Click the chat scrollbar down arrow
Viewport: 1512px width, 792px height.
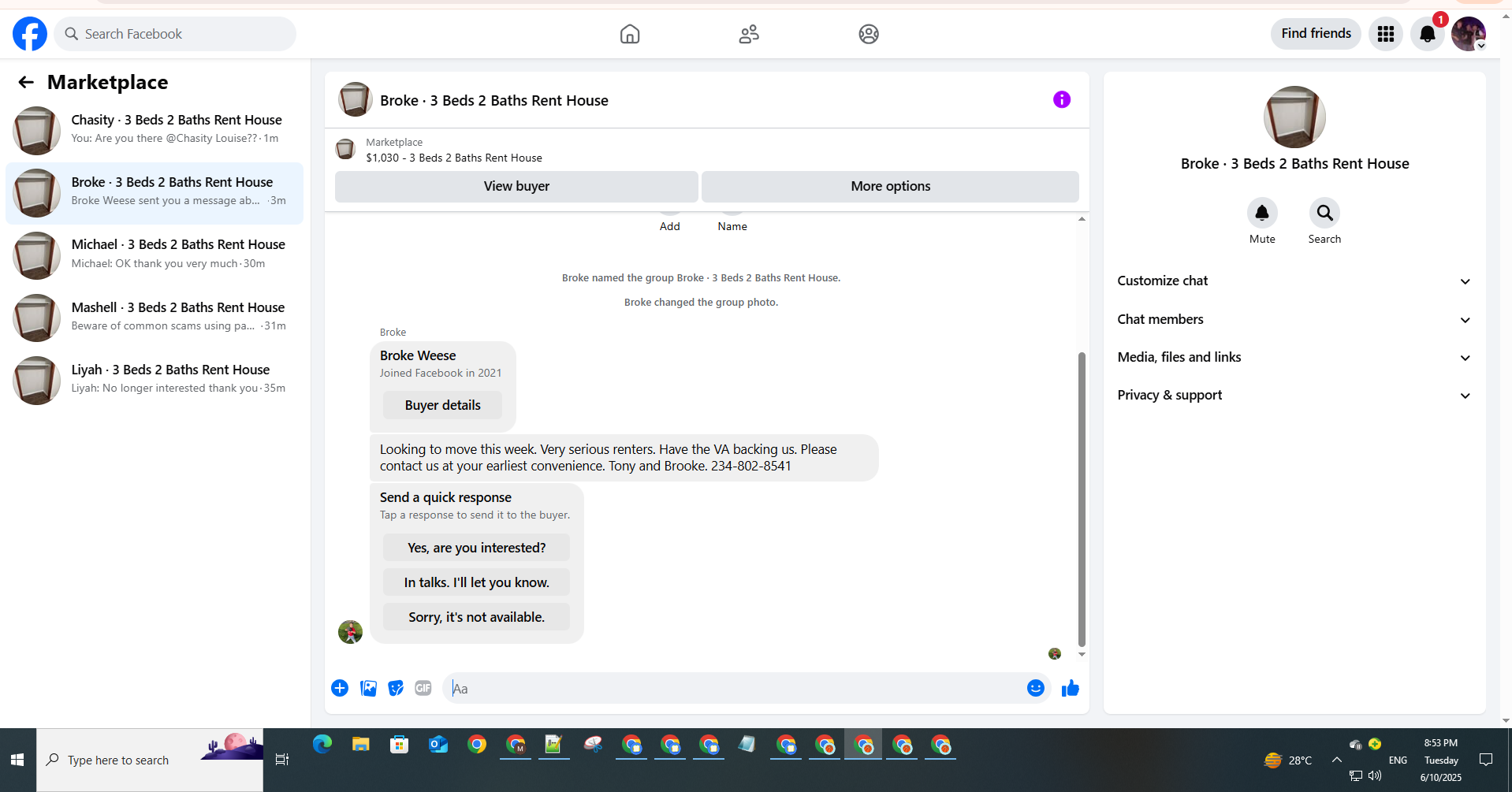(x=1082, y=654)
